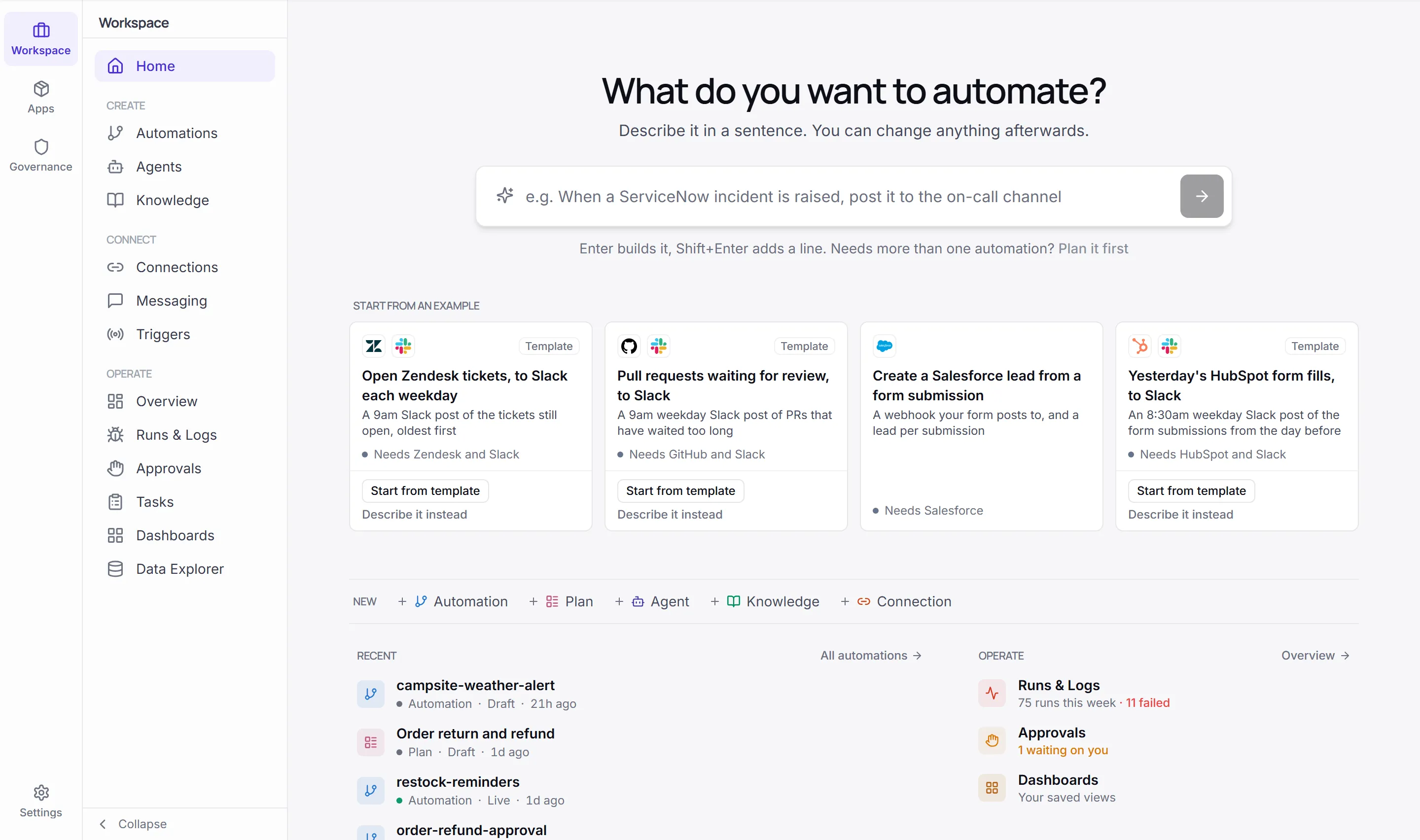
Task: Open Approvals with 1 waiting on you
Action: coord(1165,740)
